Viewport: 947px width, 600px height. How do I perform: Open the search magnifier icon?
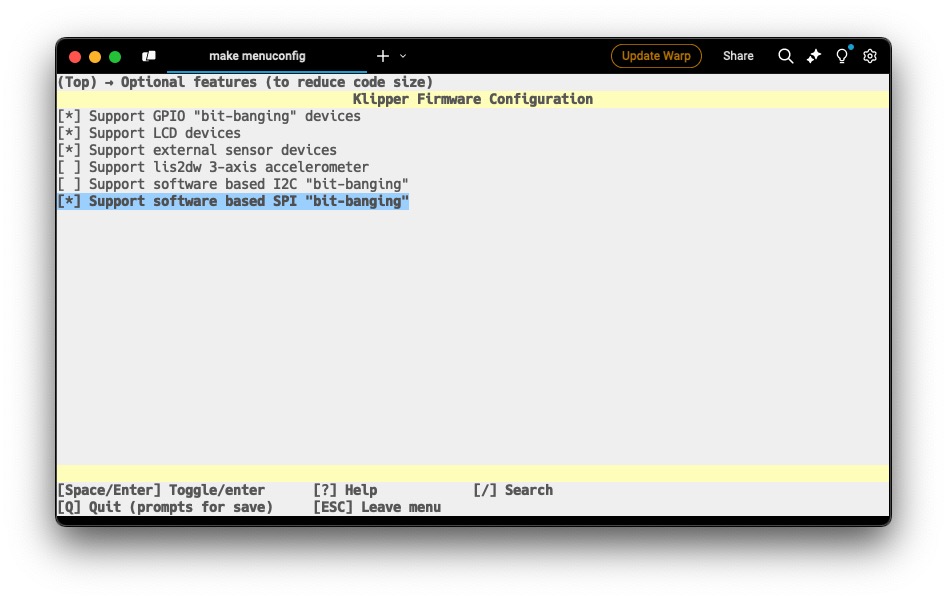[785, 56]
